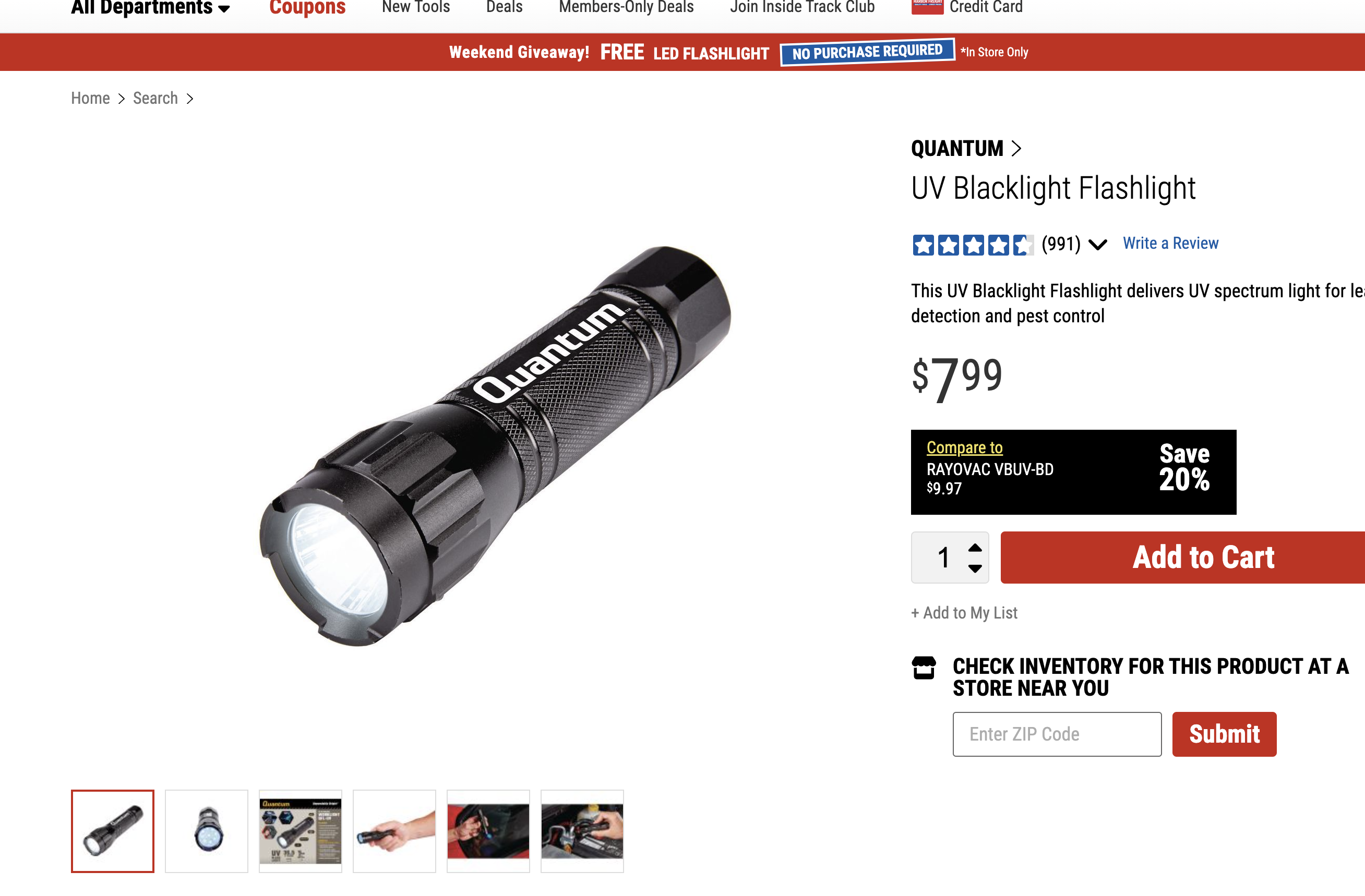The height and width of the screenshot is (896, 1365).
Task: Select the flashlight front-view LED thumbnail
Action: [x=207, y=831]
